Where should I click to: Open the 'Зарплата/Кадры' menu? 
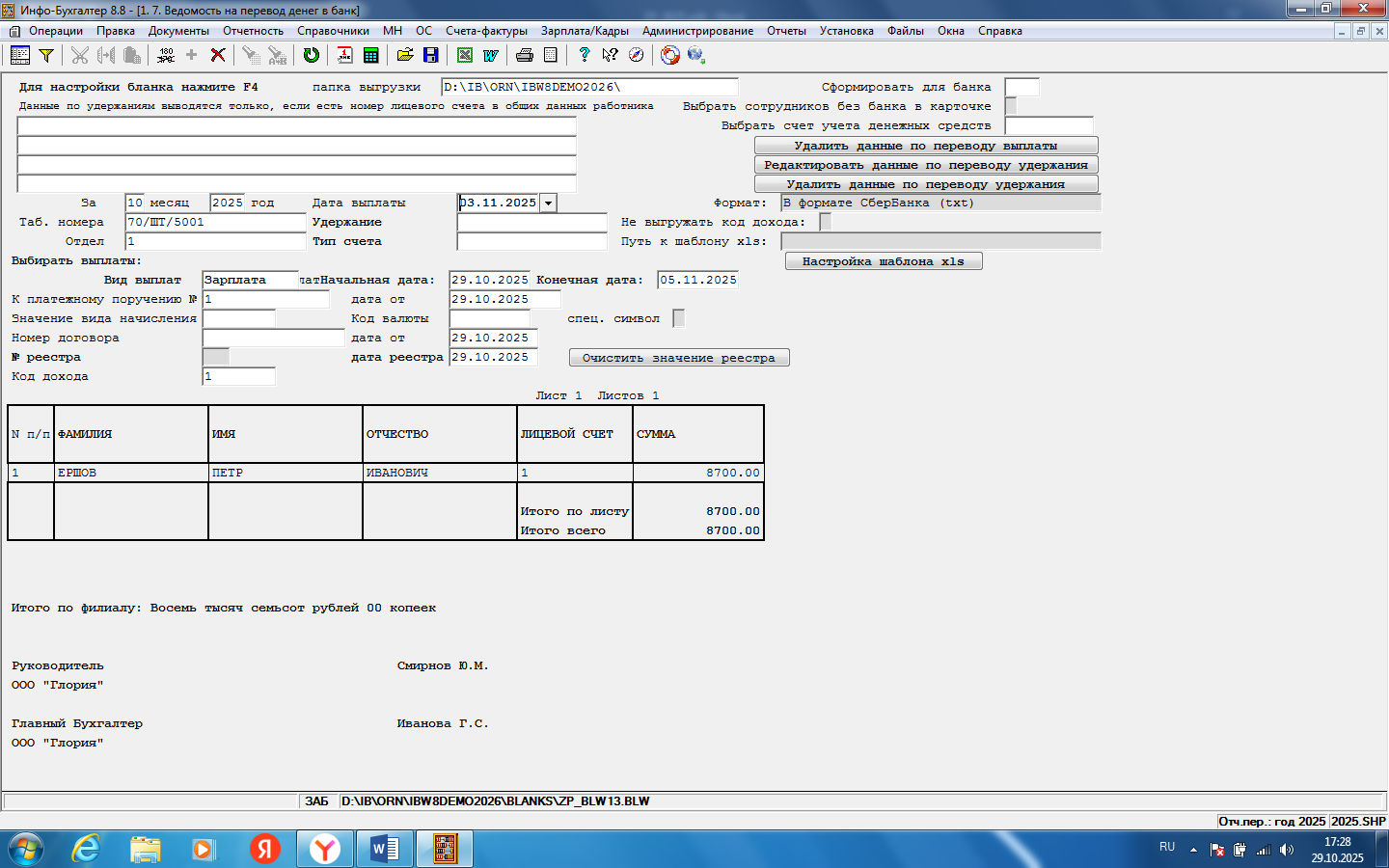point(585,31)
